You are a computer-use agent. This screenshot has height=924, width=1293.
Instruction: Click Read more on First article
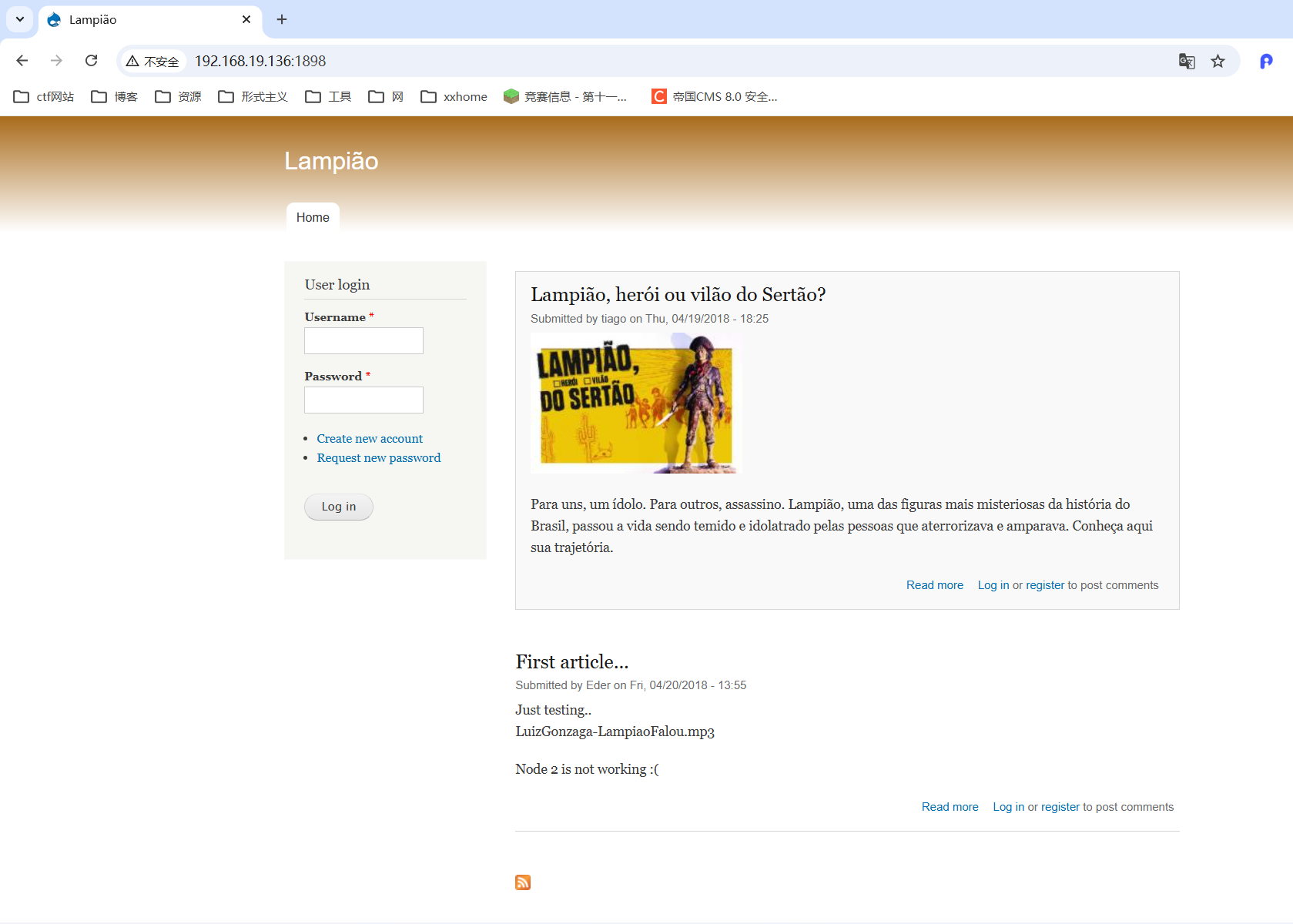[950, 807]
